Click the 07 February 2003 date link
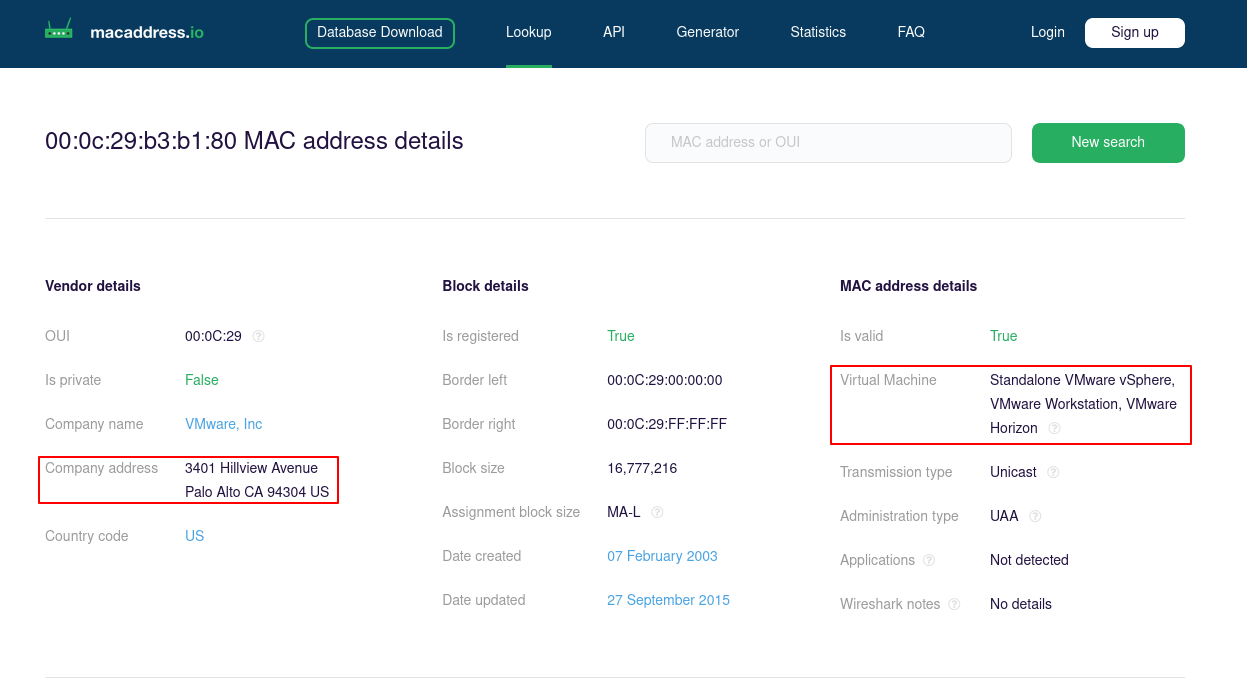 coord(662,556)
